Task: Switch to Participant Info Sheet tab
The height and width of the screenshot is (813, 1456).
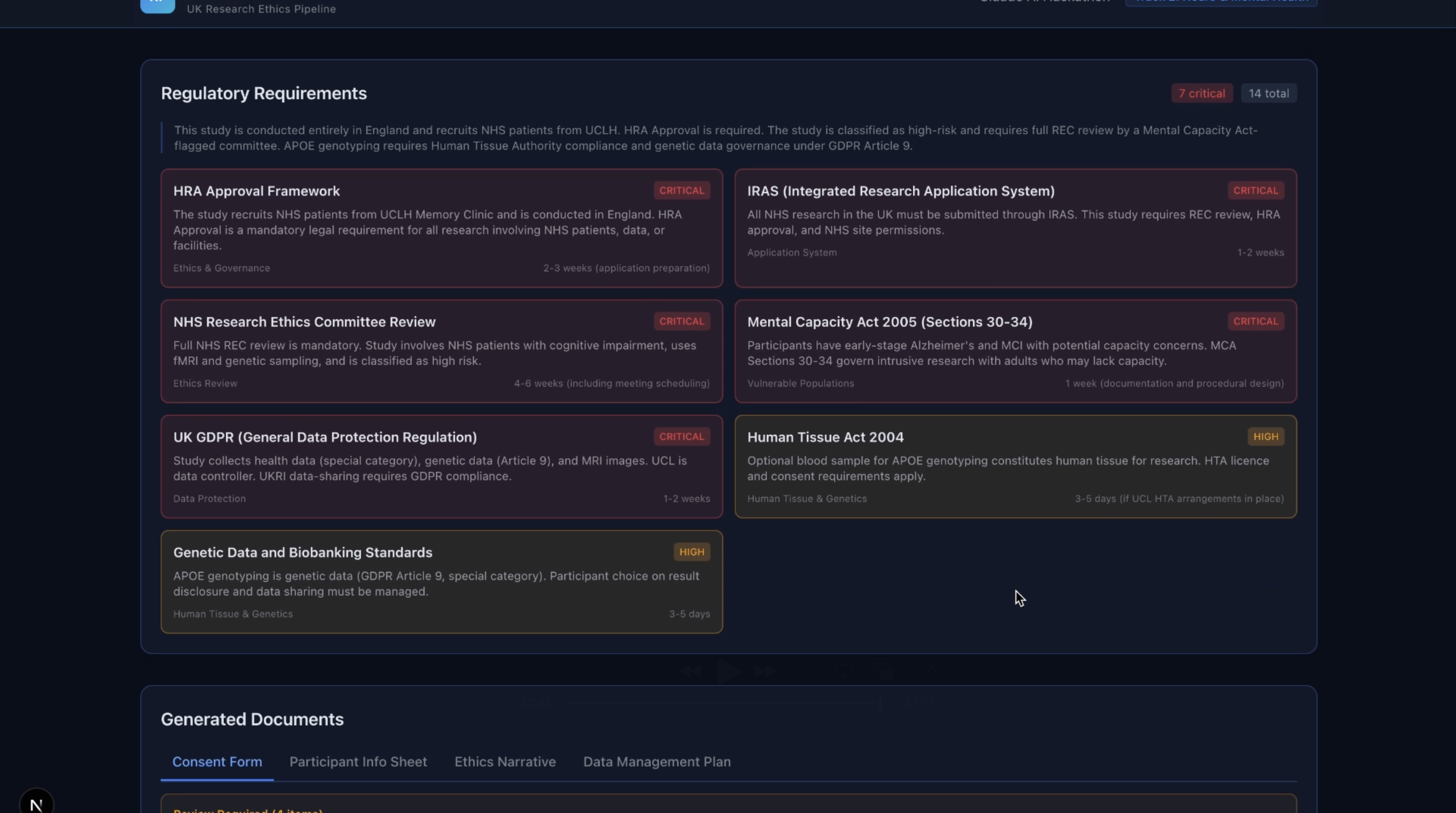Action: point(358,761)
